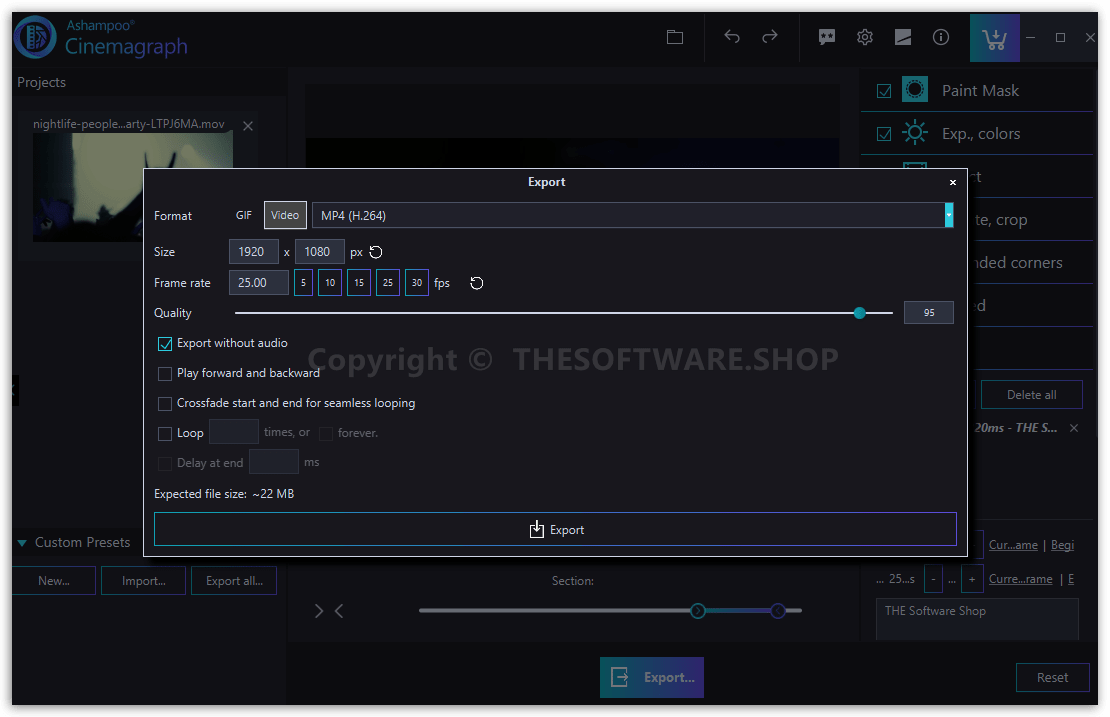Open Exp., colors adjustments via sun icon
The width and height of the screenshot is (1110, 717).
914,132
